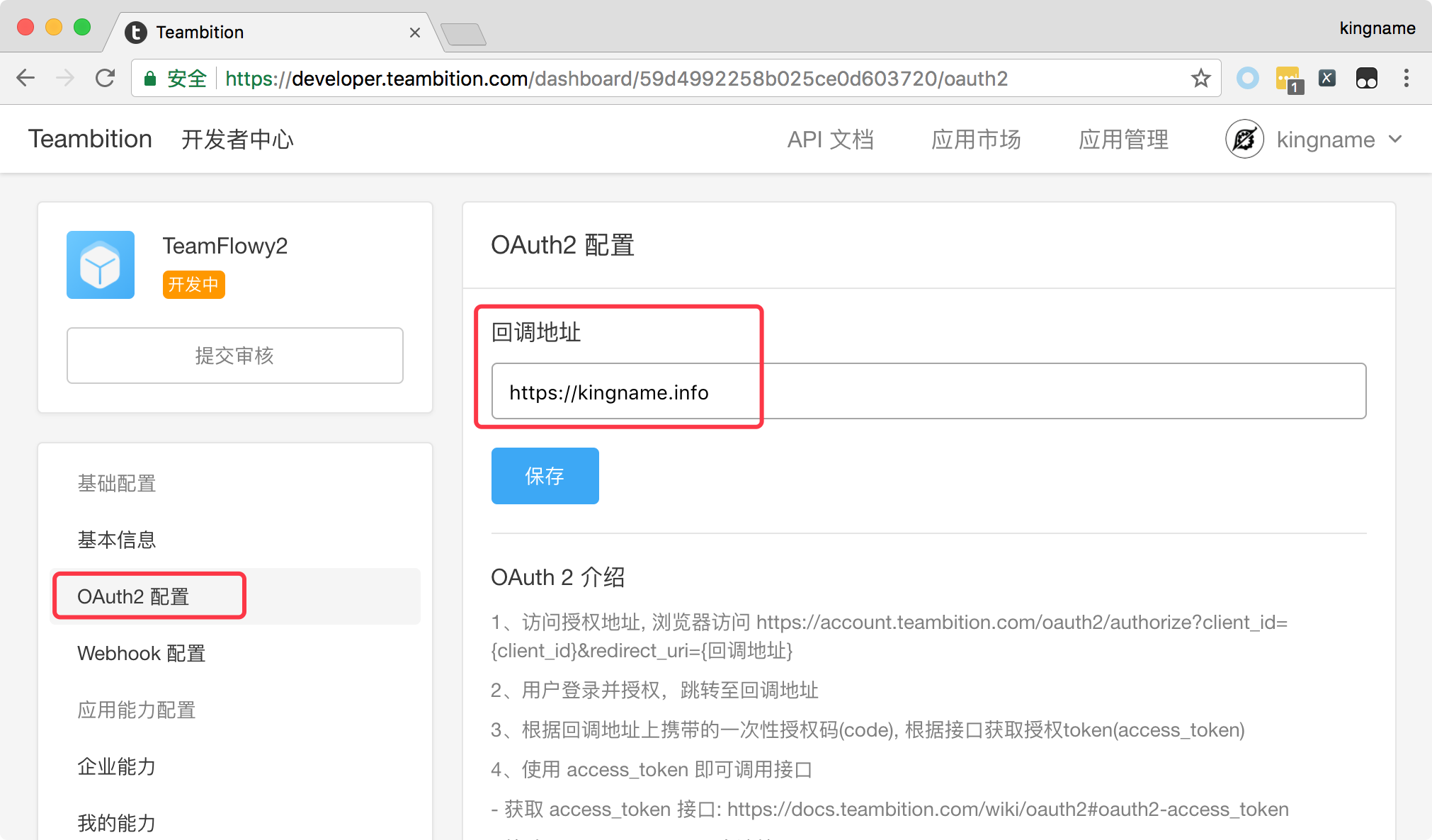
Task: Open the blue circle browser extension
Action: click(1247, 79)
